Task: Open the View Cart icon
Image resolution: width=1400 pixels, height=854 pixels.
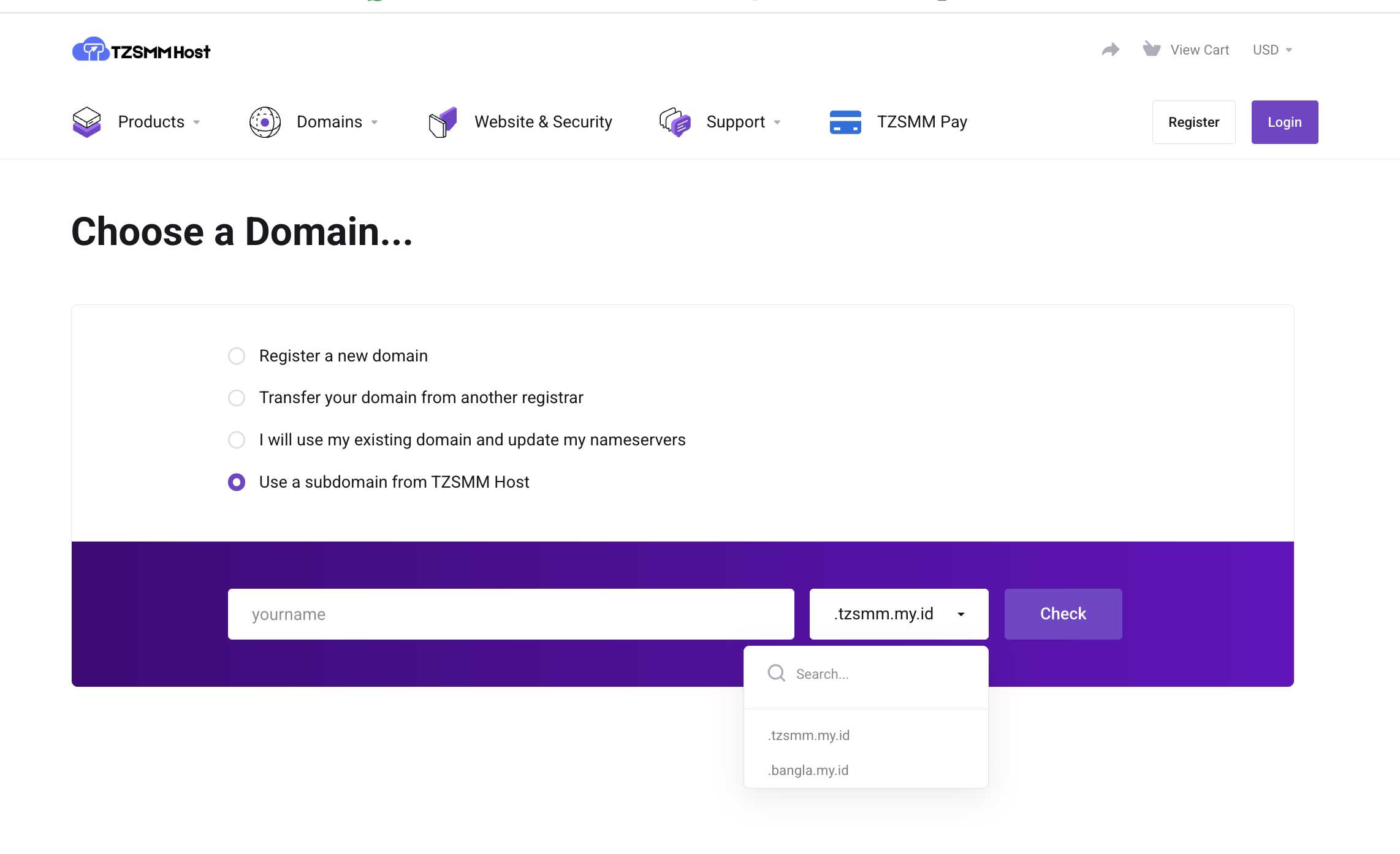Action: tap(1151, 49)
